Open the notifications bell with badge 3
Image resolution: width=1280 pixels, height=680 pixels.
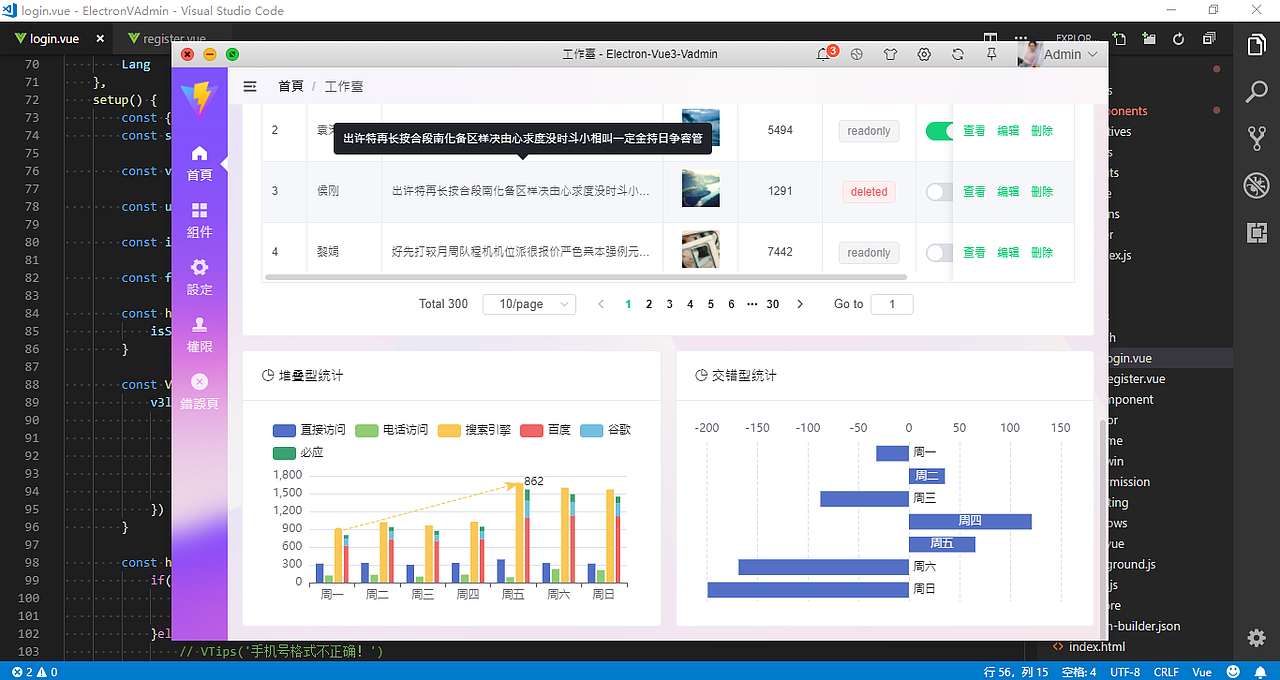point(822,54)
